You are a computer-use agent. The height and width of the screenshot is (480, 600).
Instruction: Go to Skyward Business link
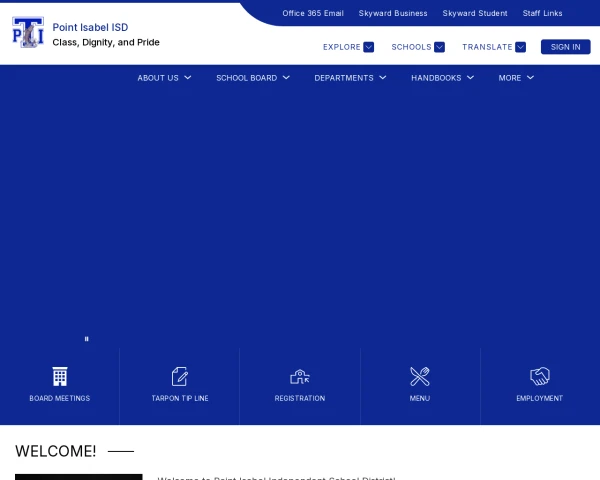pos(393,13)
